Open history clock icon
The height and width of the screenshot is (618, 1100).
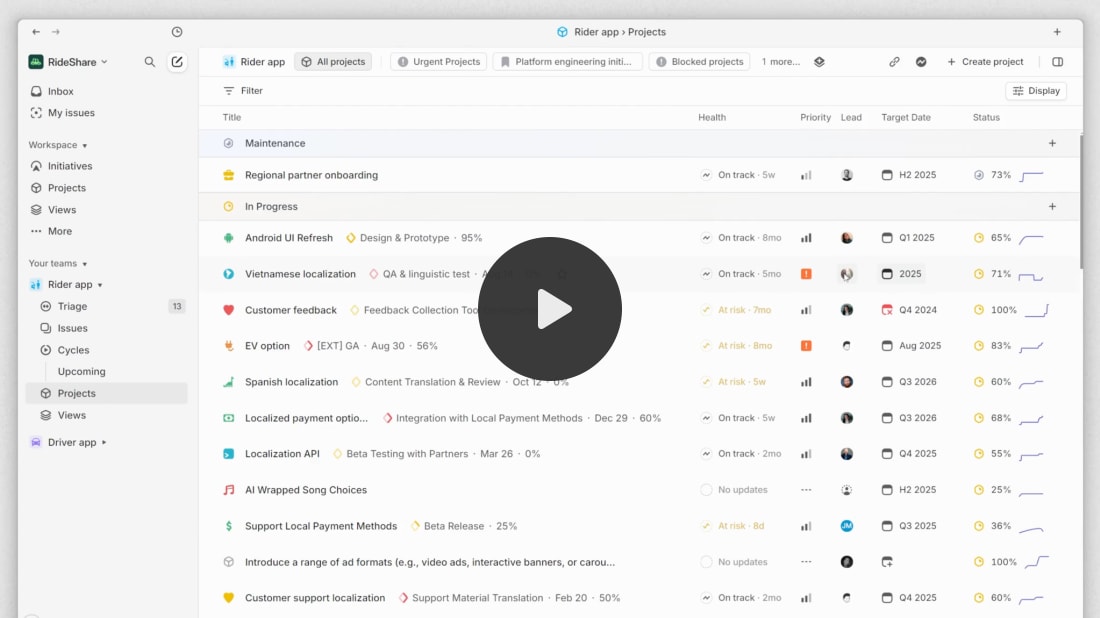pyautogui.click(x=177, y=32)
